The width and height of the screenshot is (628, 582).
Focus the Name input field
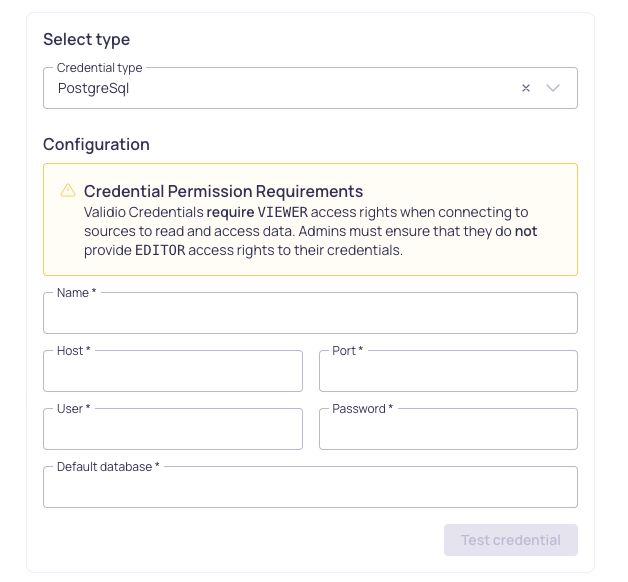coord(310,314)
